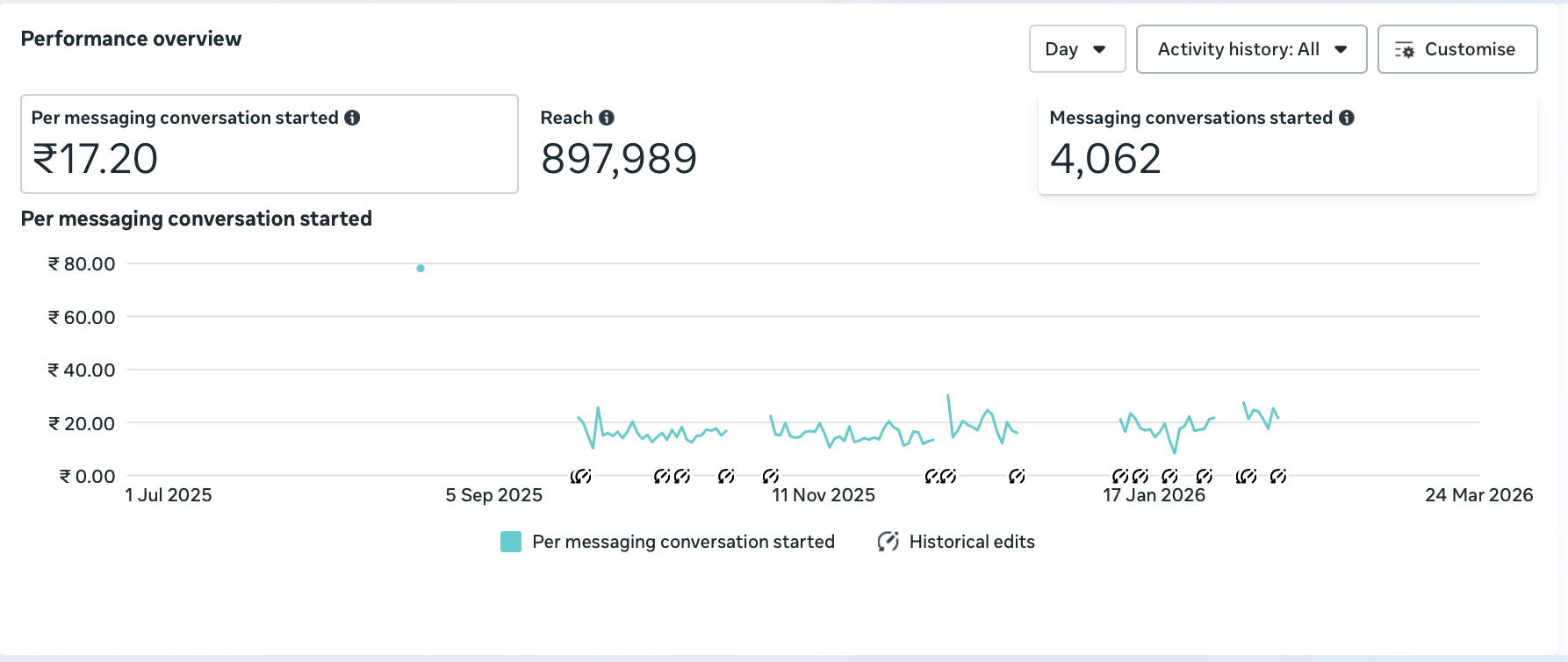Select the Messaging conversations started metric card
1568x662 pixels.
(1287, 144)
